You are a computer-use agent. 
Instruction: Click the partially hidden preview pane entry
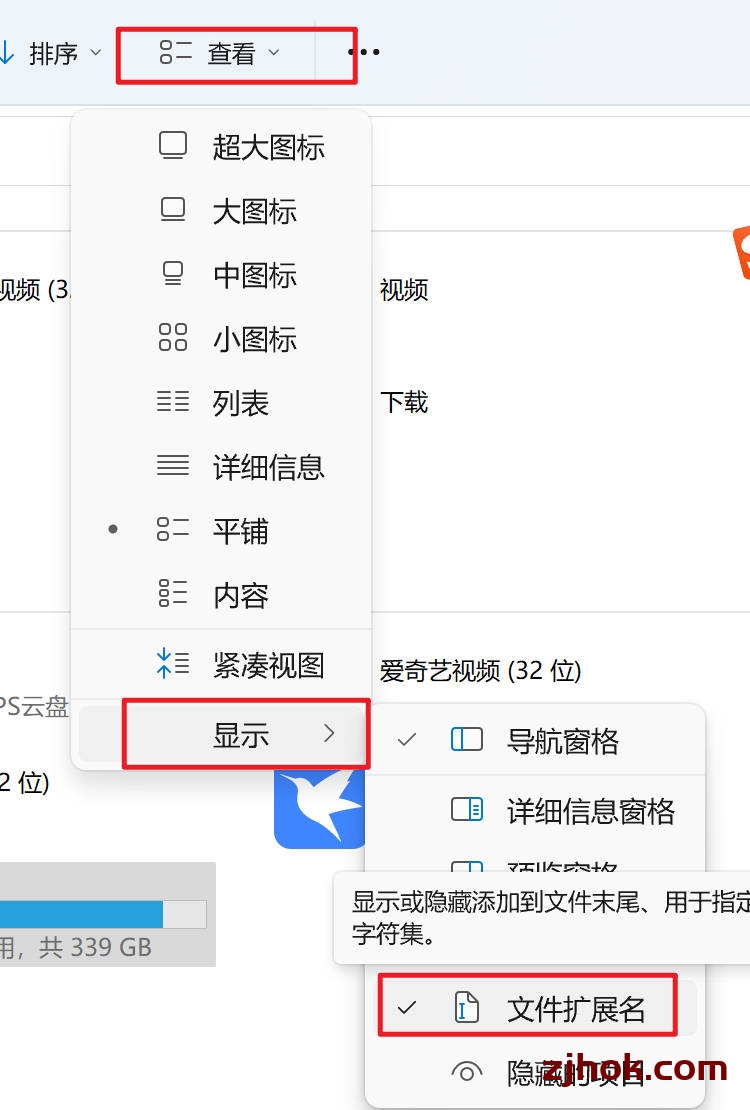tap(535, 866)
